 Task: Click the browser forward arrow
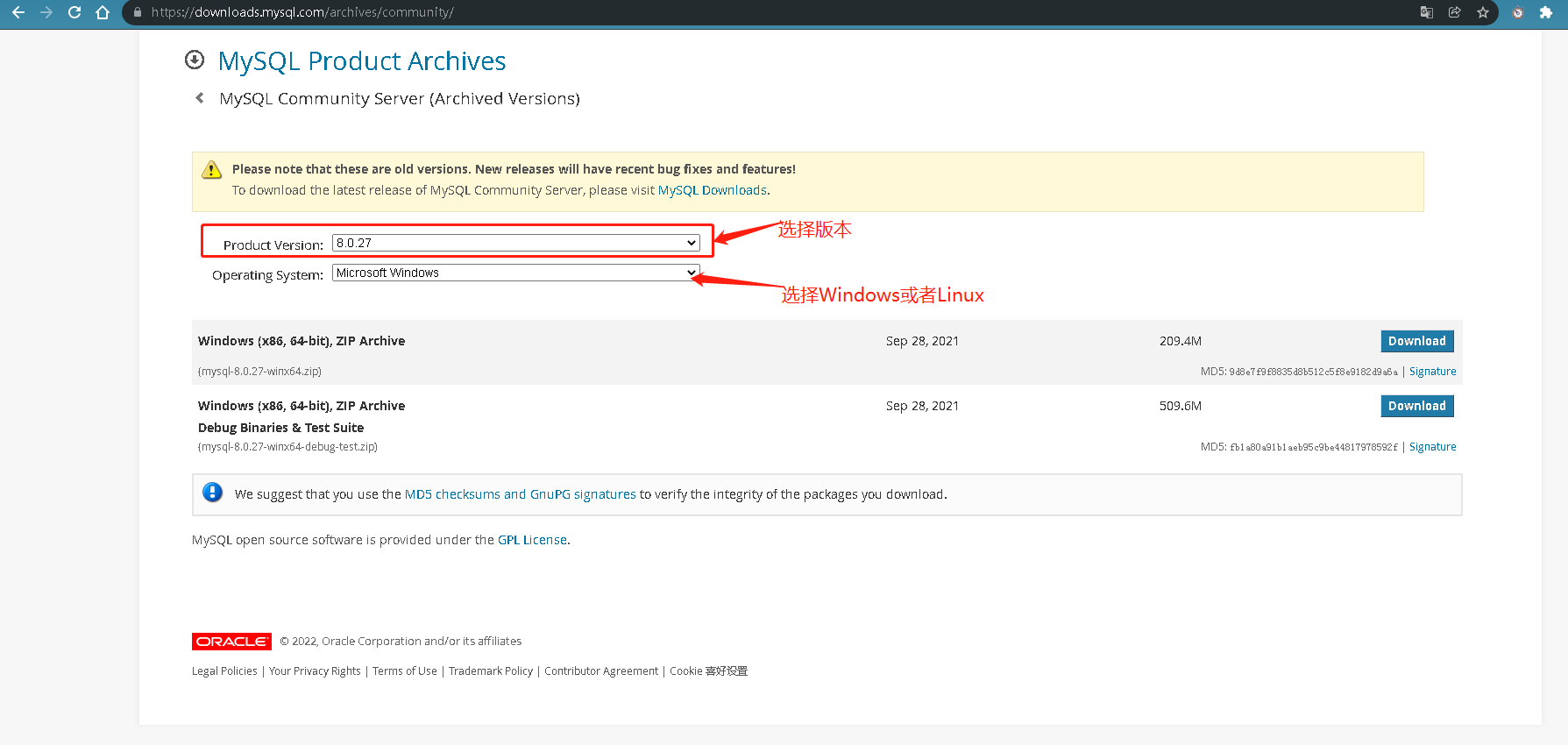(46, 12)
